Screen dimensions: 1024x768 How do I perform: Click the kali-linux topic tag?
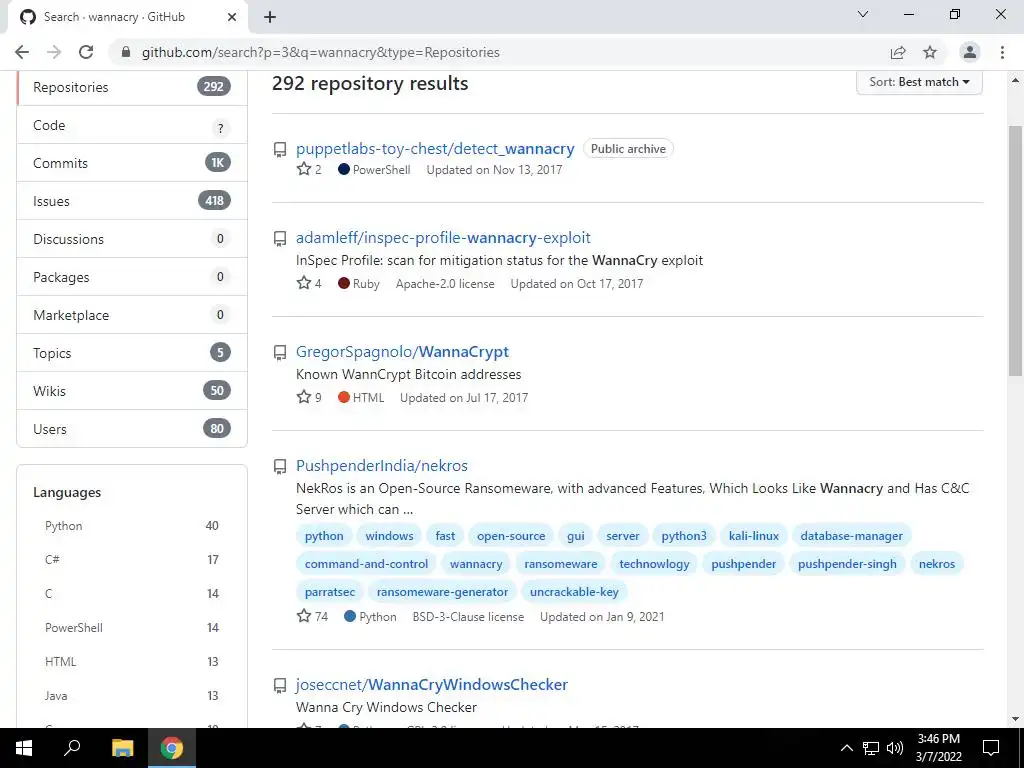[x=754, y=536]
